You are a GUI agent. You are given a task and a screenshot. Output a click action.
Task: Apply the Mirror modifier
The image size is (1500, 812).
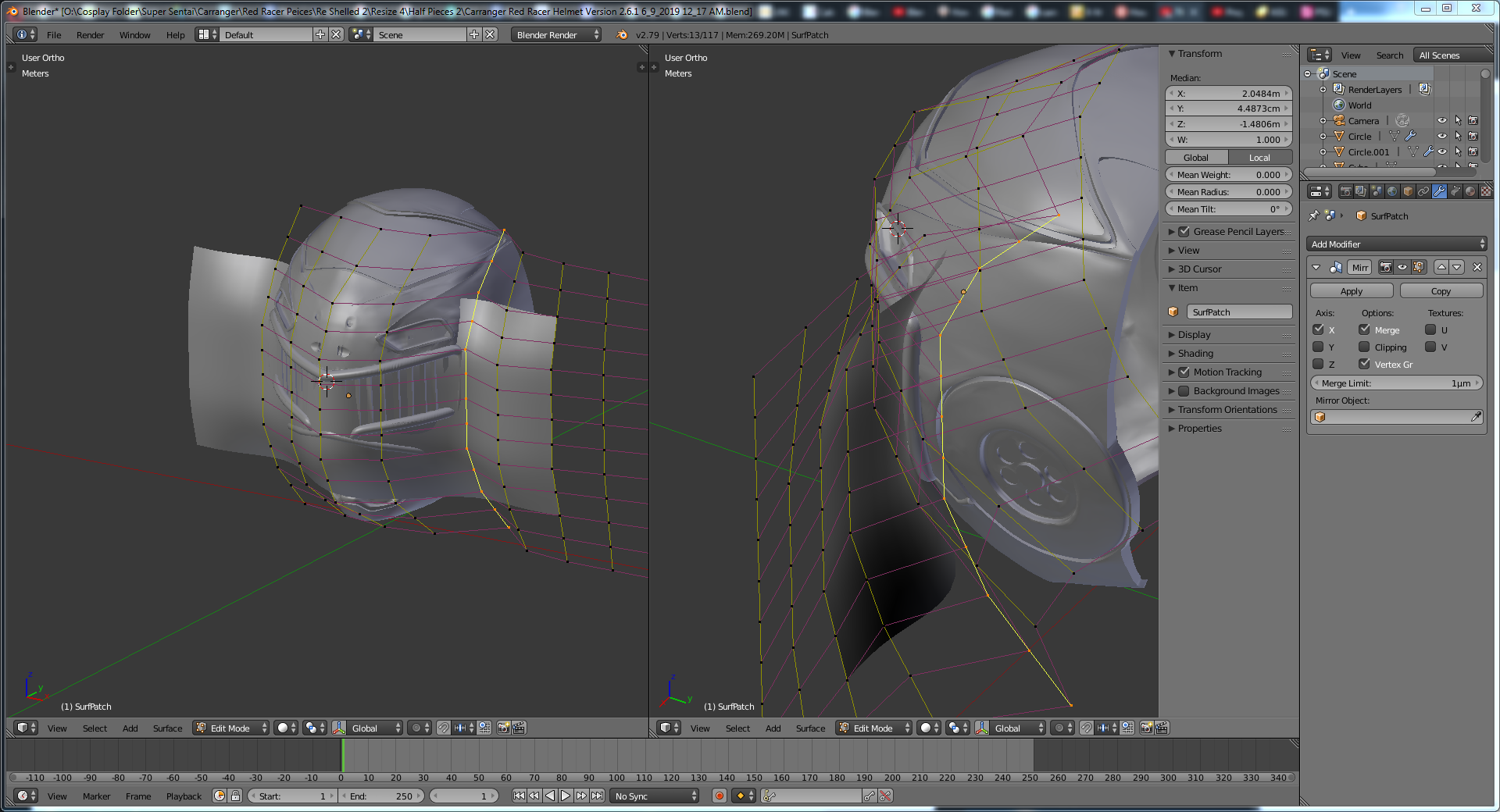point(1352,290)
